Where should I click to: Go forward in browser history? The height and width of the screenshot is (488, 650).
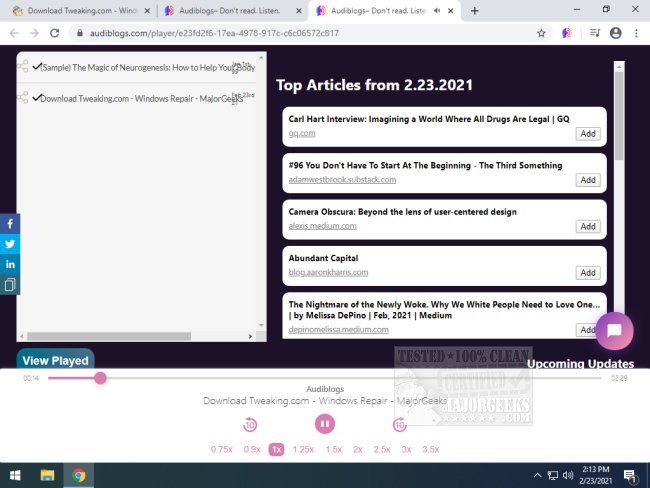[x=34, y=33]
